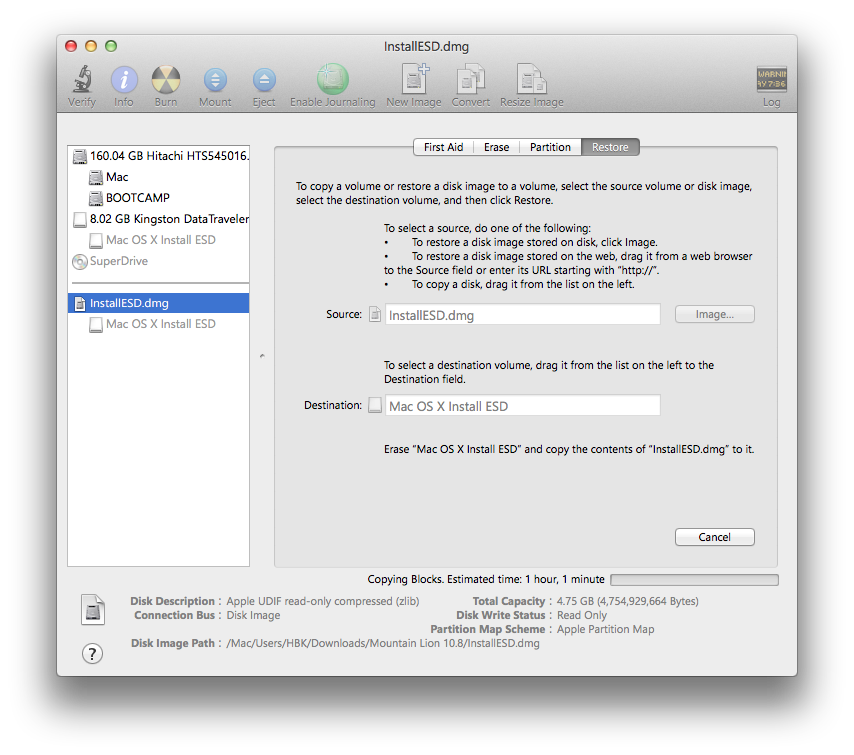Select InstallESD.dmg in the sidebar

tap(158, 303)
